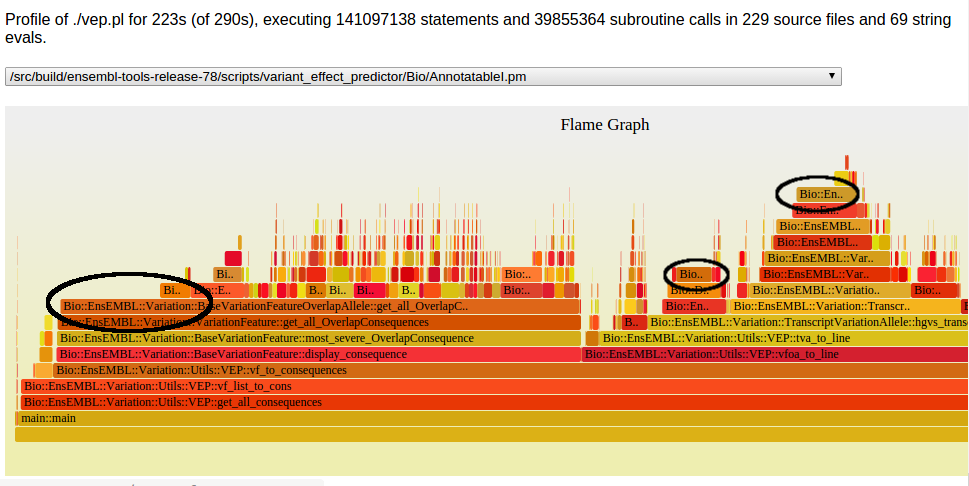969x486 pixels.
Task: Open the source file path dropdown
Action: [422, 77]
